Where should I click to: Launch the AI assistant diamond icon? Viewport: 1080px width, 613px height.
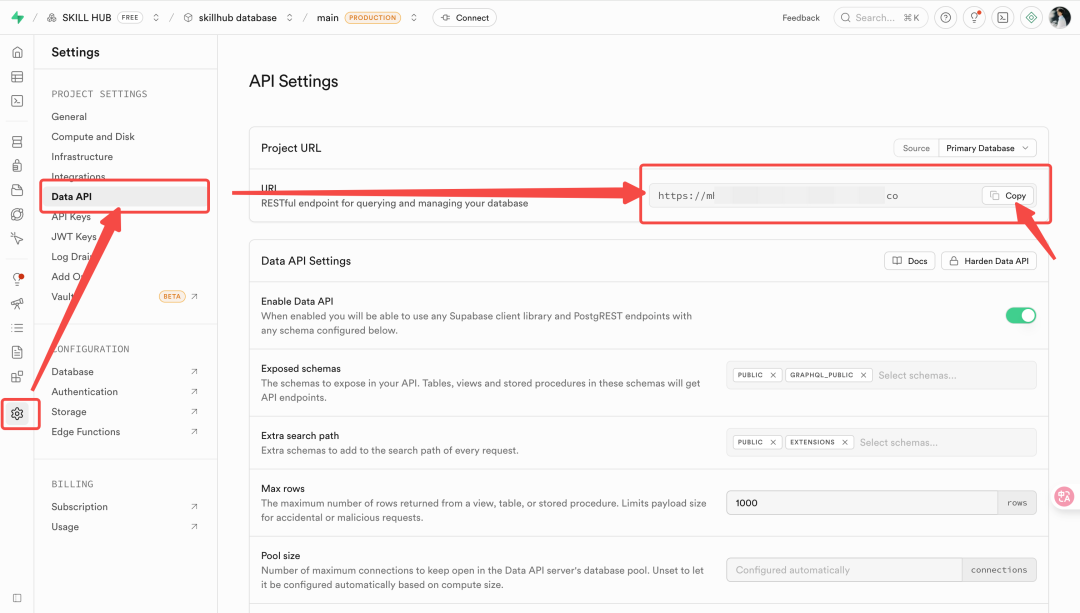coord(1031,18)
